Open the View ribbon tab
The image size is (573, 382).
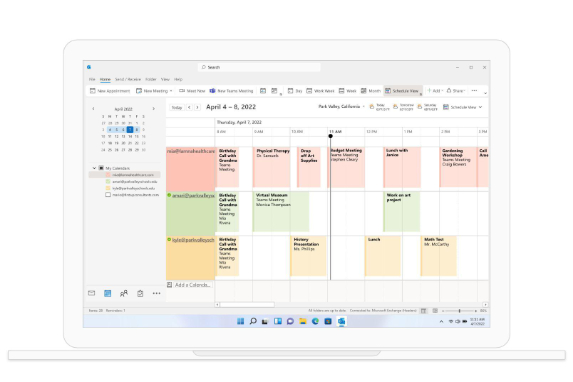165,79
